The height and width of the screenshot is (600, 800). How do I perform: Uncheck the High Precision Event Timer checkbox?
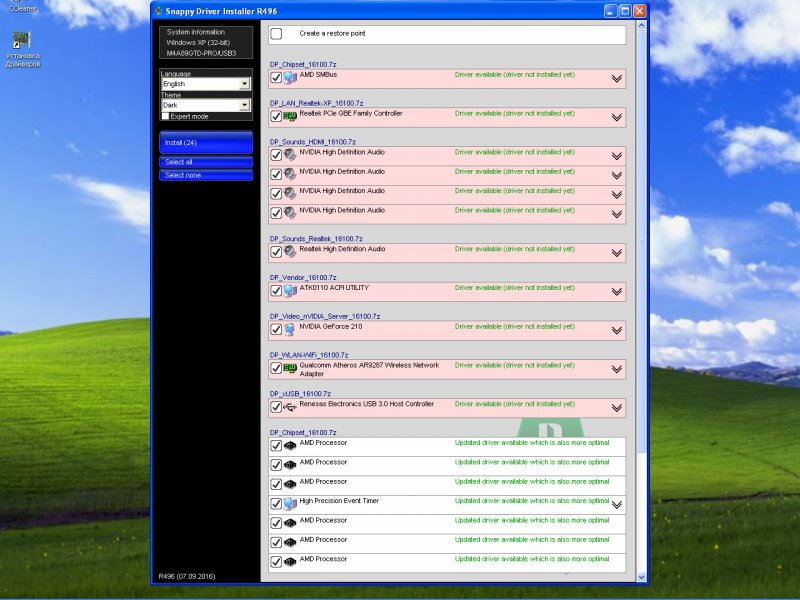click(x=276, y=504)
